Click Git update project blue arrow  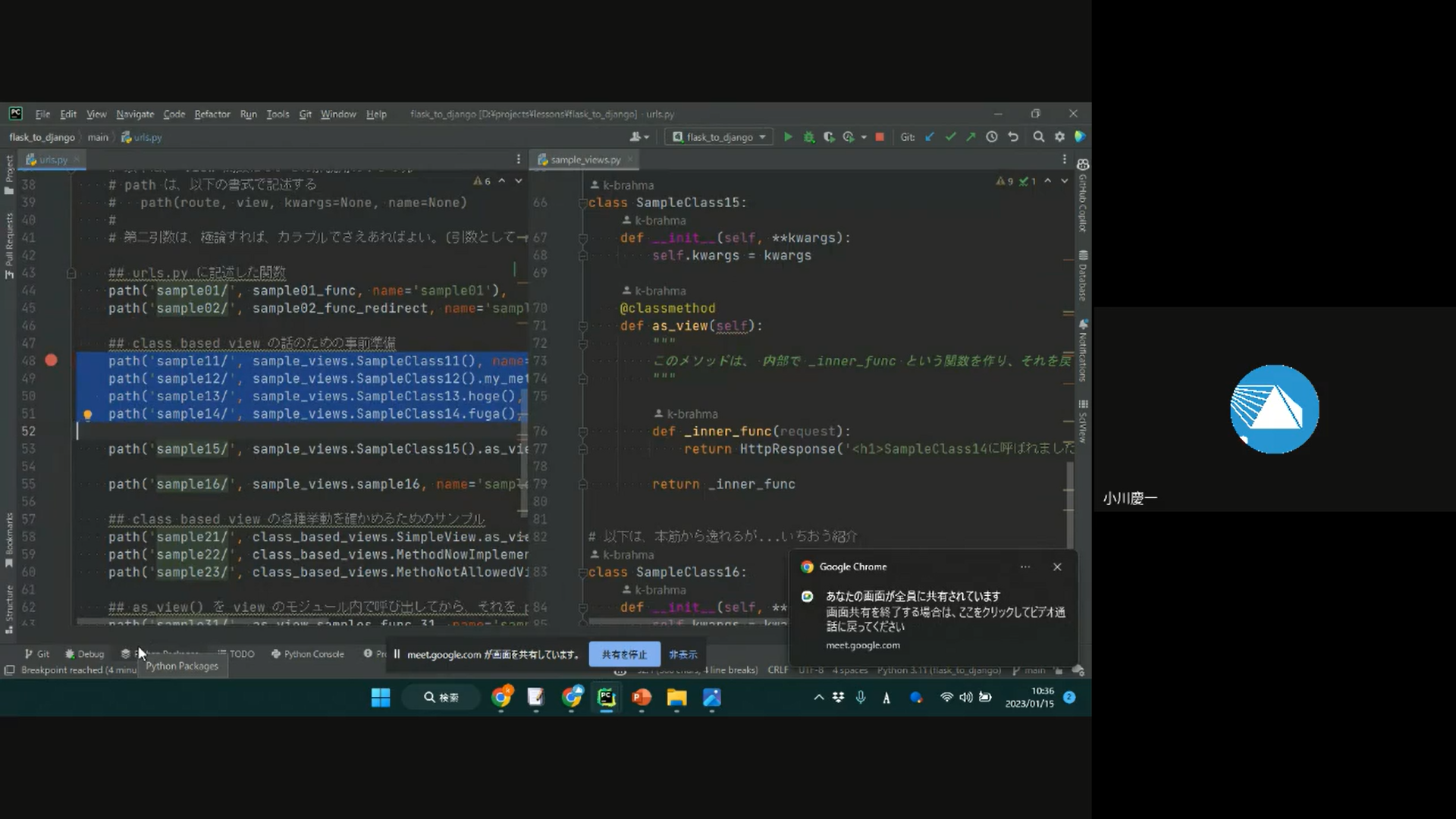point(930,137)
